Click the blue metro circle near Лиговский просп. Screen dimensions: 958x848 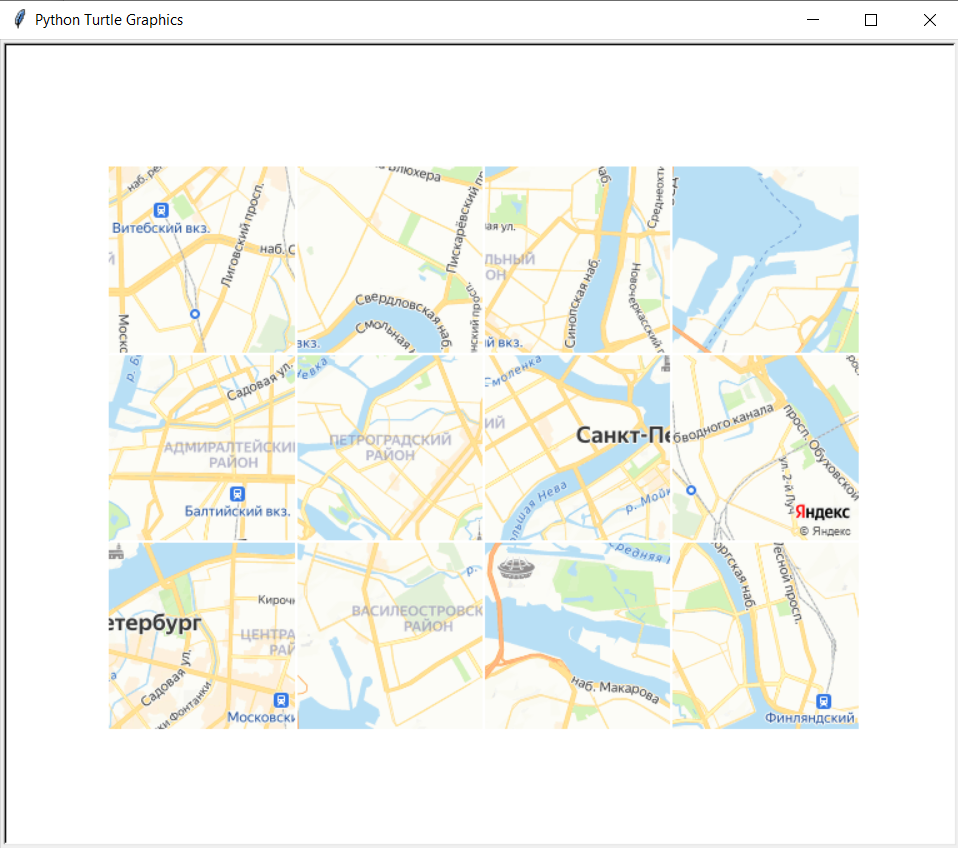pos(195,314)
